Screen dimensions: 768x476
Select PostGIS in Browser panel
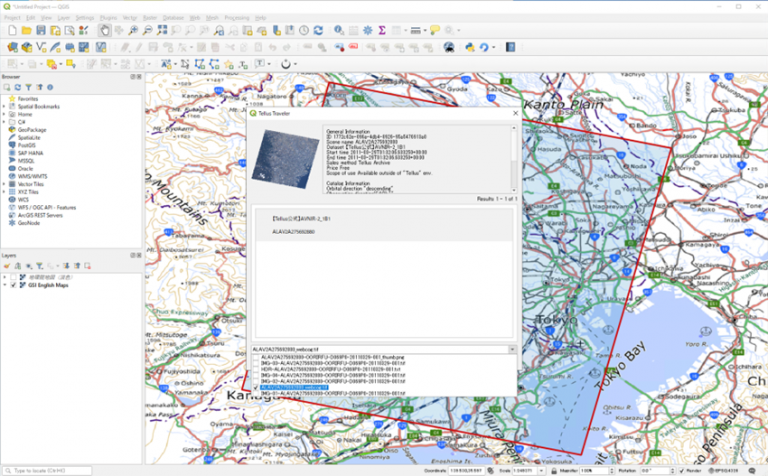point(26,145)
